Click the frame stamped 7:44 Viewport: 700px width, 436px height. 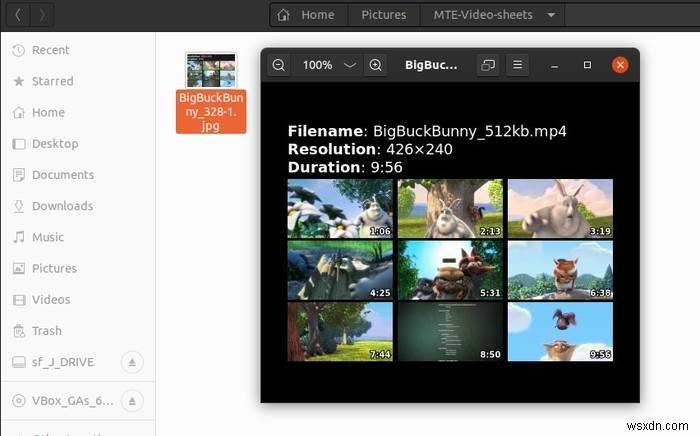tap(340, 332)
